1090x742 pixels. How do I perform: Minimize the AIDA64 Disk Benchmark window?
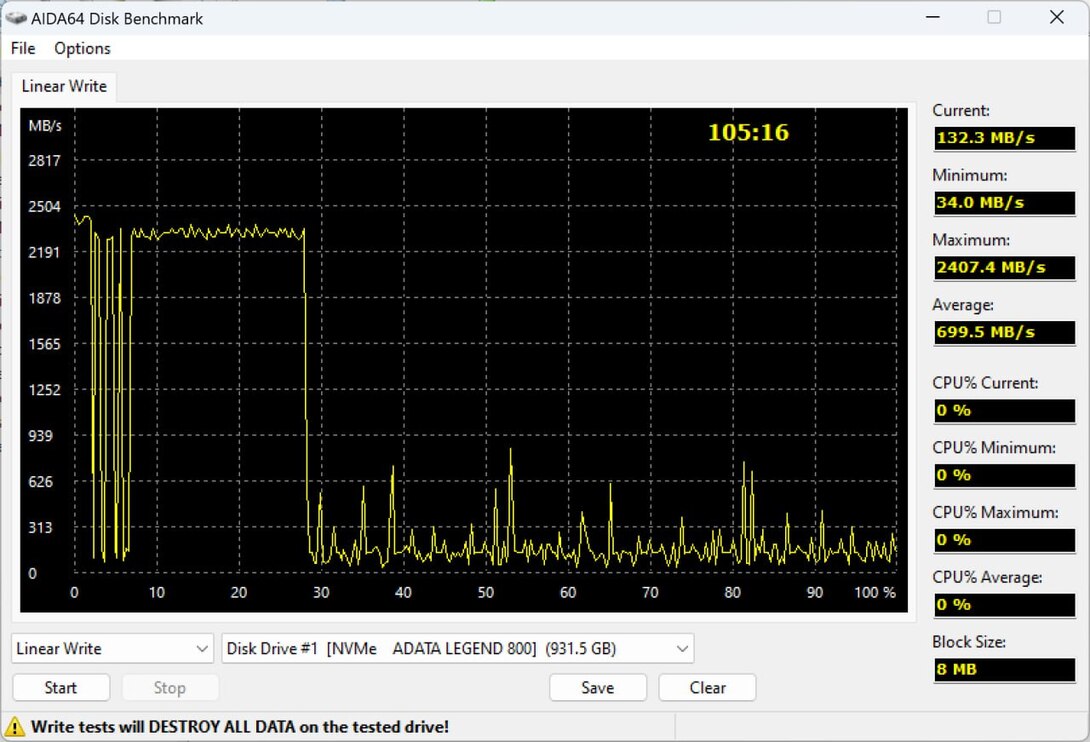pos(933,17)
